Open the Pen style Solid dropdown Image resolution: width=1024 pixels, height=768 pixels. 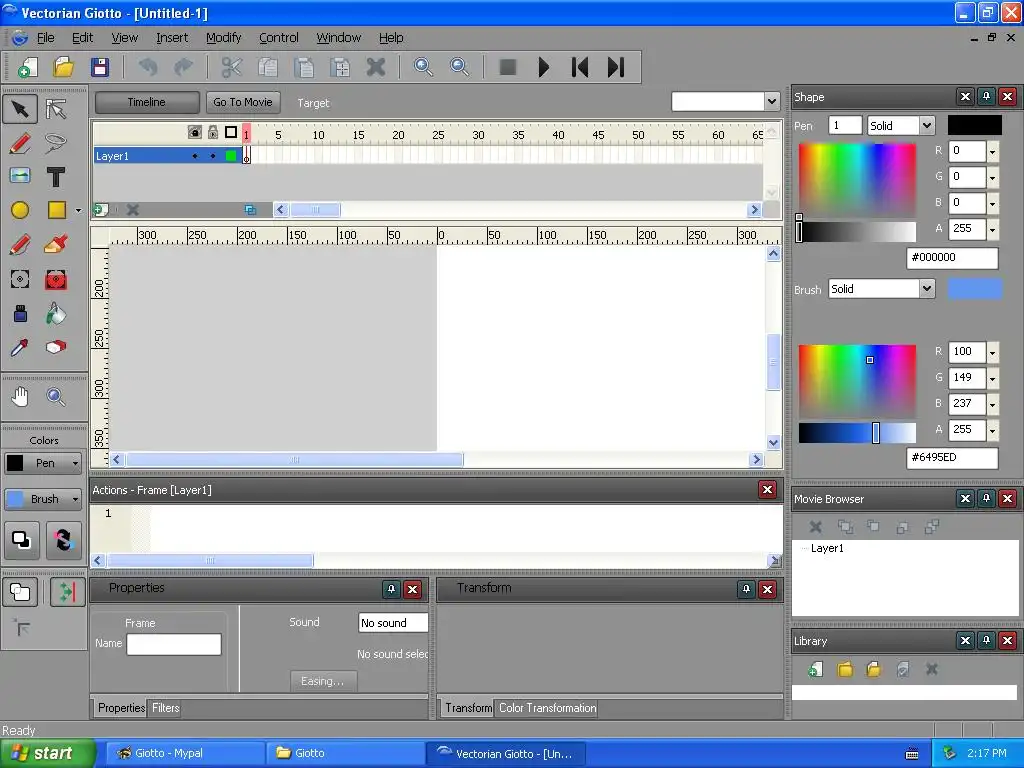pyautogui.click(x=927, y=125)
